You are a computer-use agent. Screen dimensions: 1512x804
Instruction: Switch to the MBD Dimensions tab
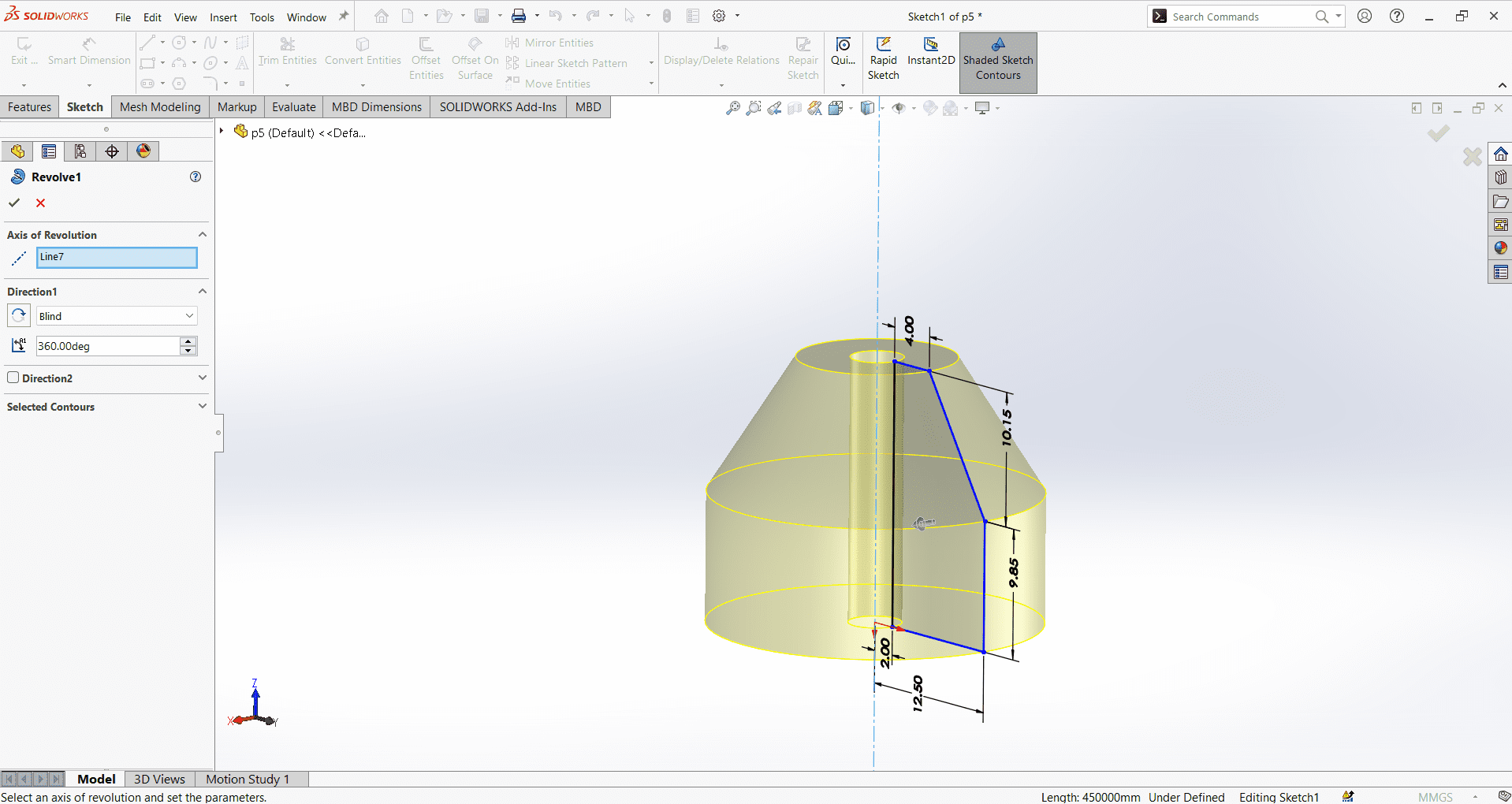click(377, 107)
